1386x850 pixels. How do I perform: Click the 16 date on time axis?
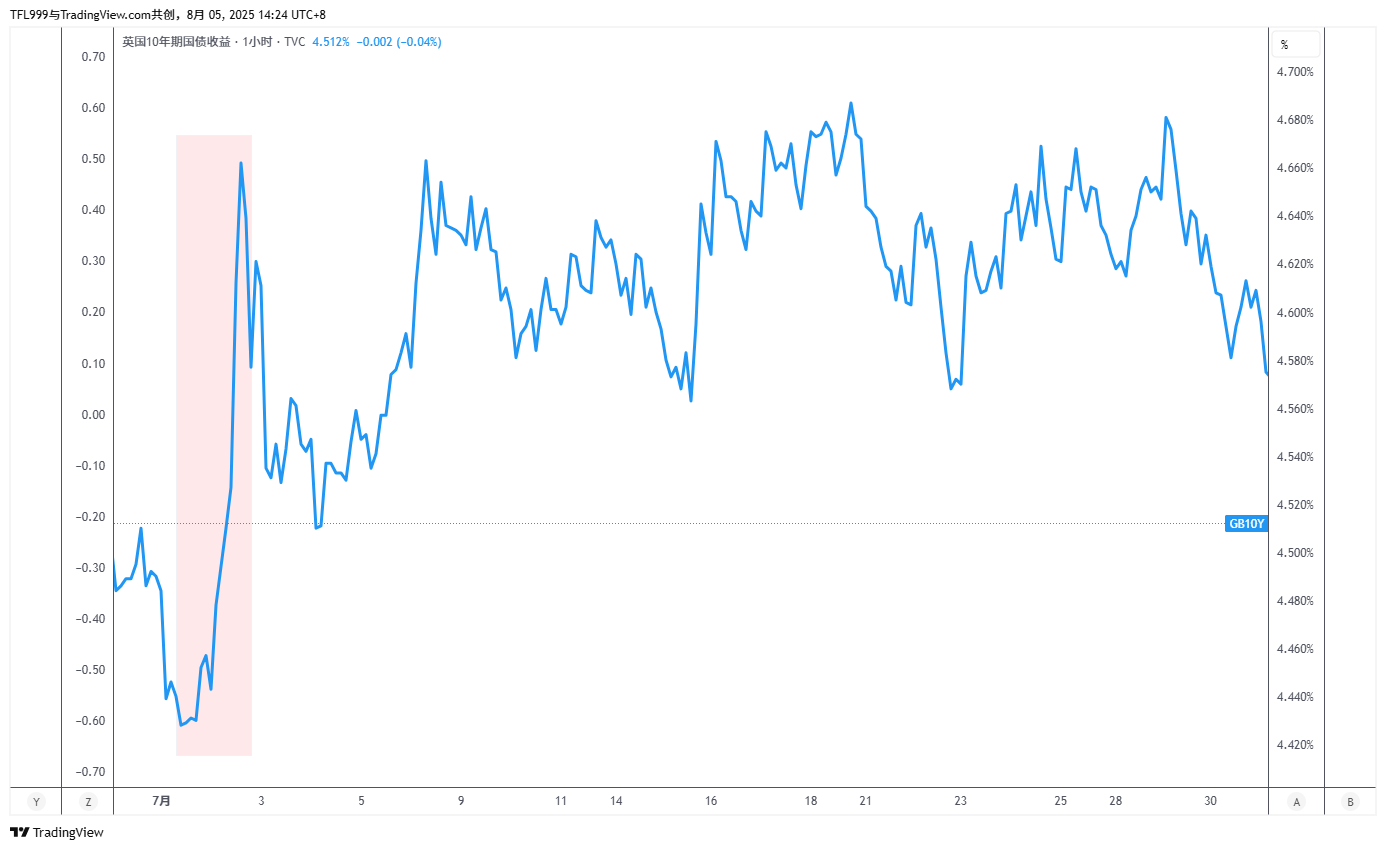(x=711, y=801)
